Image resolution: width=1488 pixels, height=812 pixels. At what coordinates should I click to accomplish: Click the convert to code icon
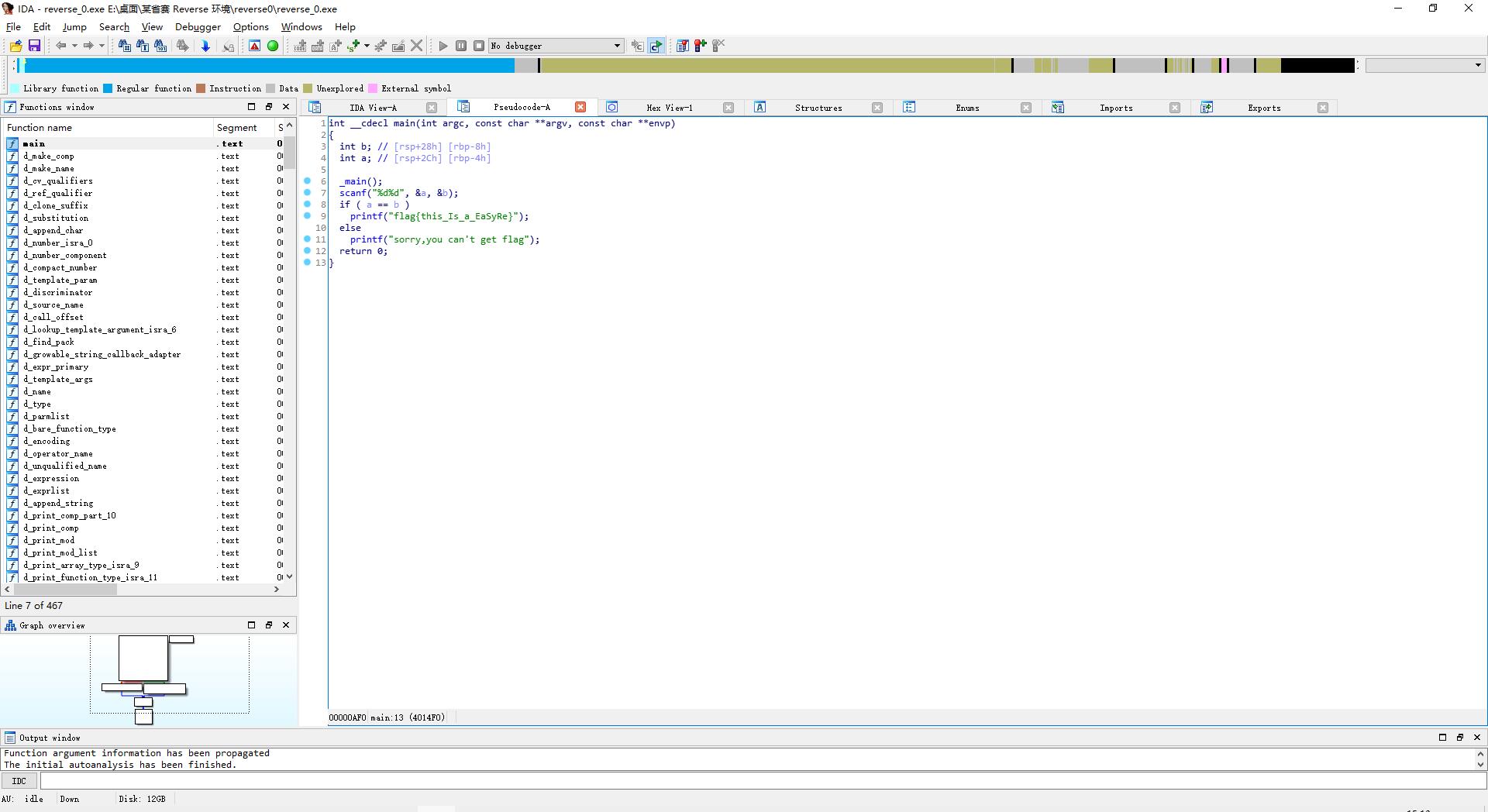(x=300, y=46)
